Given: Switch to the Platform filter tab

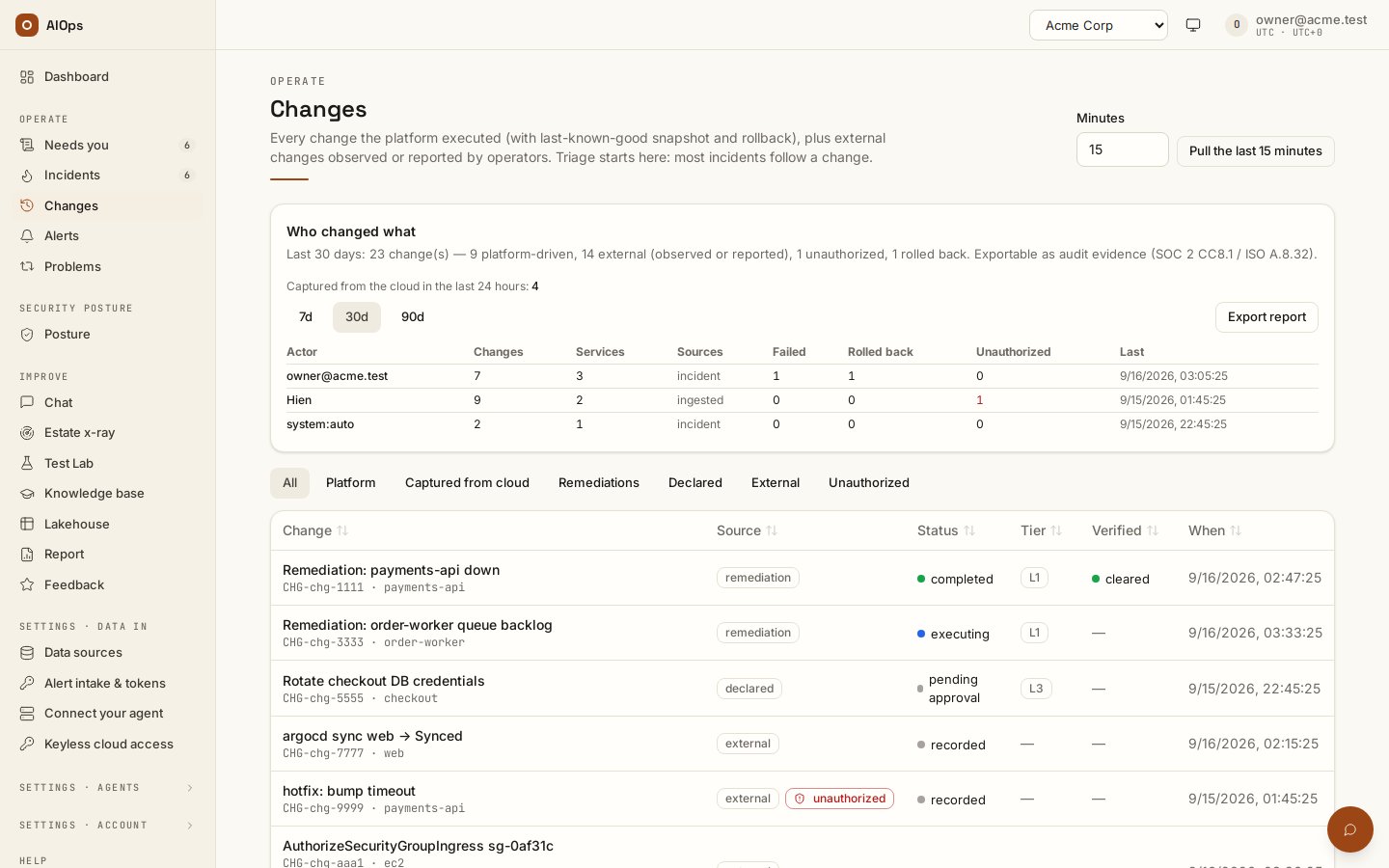Looking at the screenshot, I should (351, 483).
